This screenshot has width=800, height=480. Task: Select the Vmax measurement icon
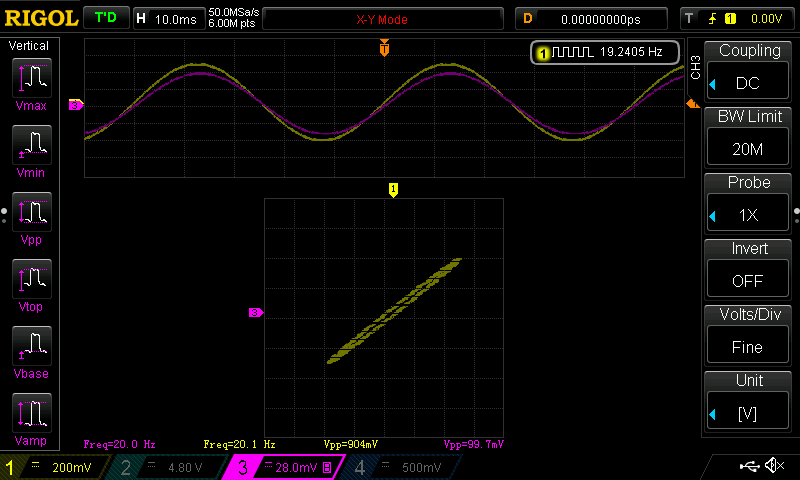coord(32,78)
